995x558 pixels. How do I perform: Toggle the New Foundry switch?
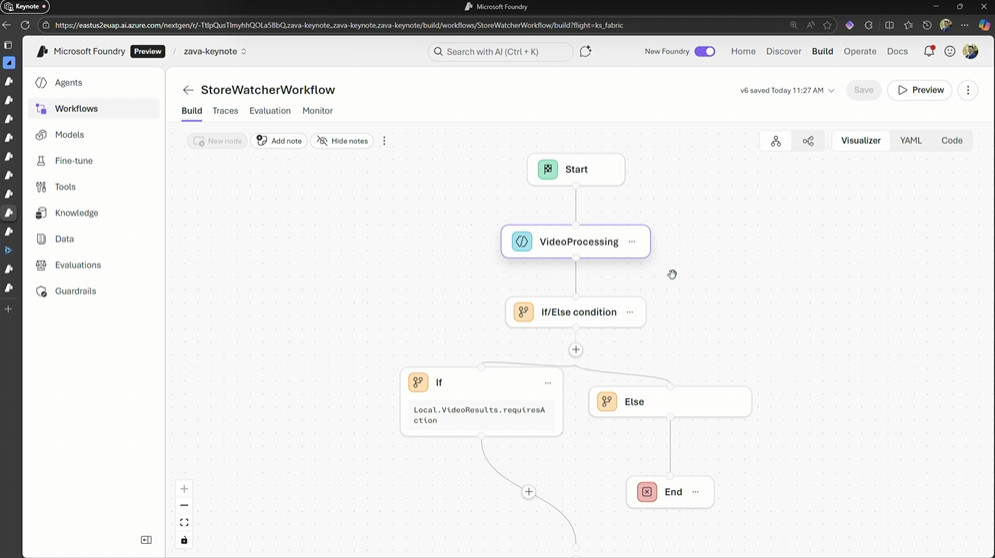[705, 51]
